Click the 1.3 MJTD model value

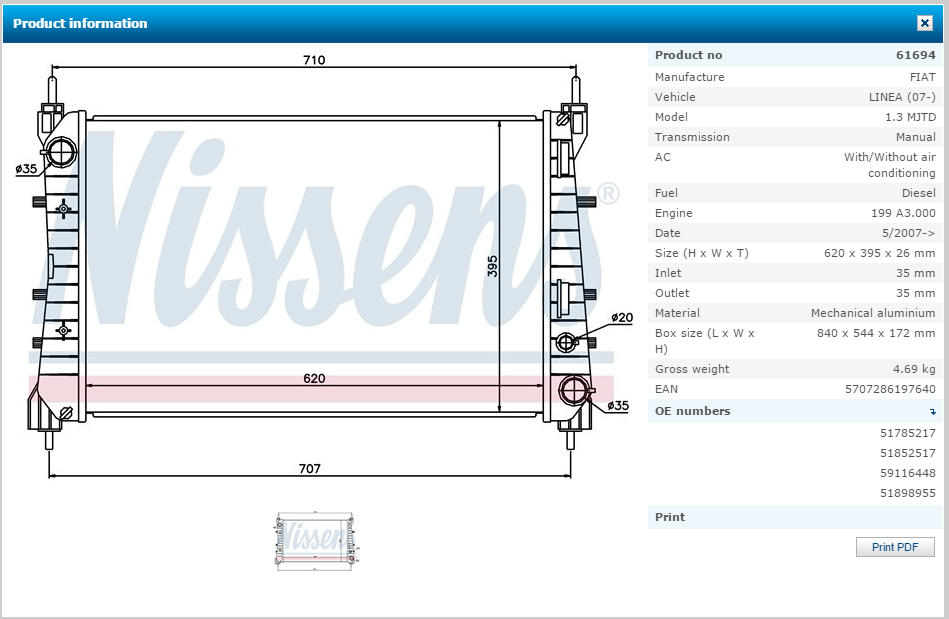pos(910,117)
